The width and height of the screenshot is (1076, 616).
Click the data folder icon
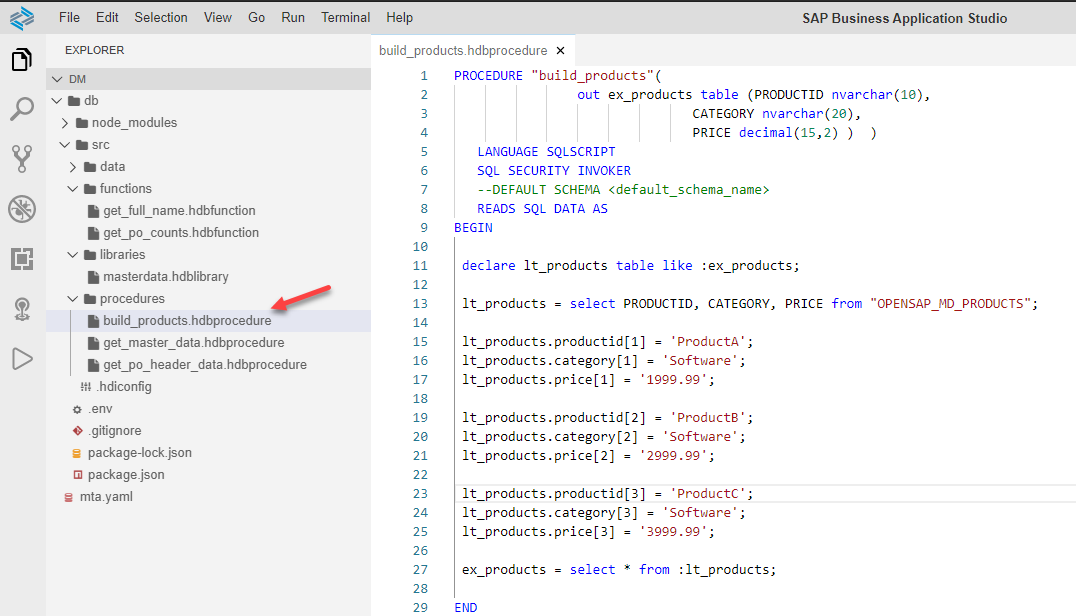[90, 167]
